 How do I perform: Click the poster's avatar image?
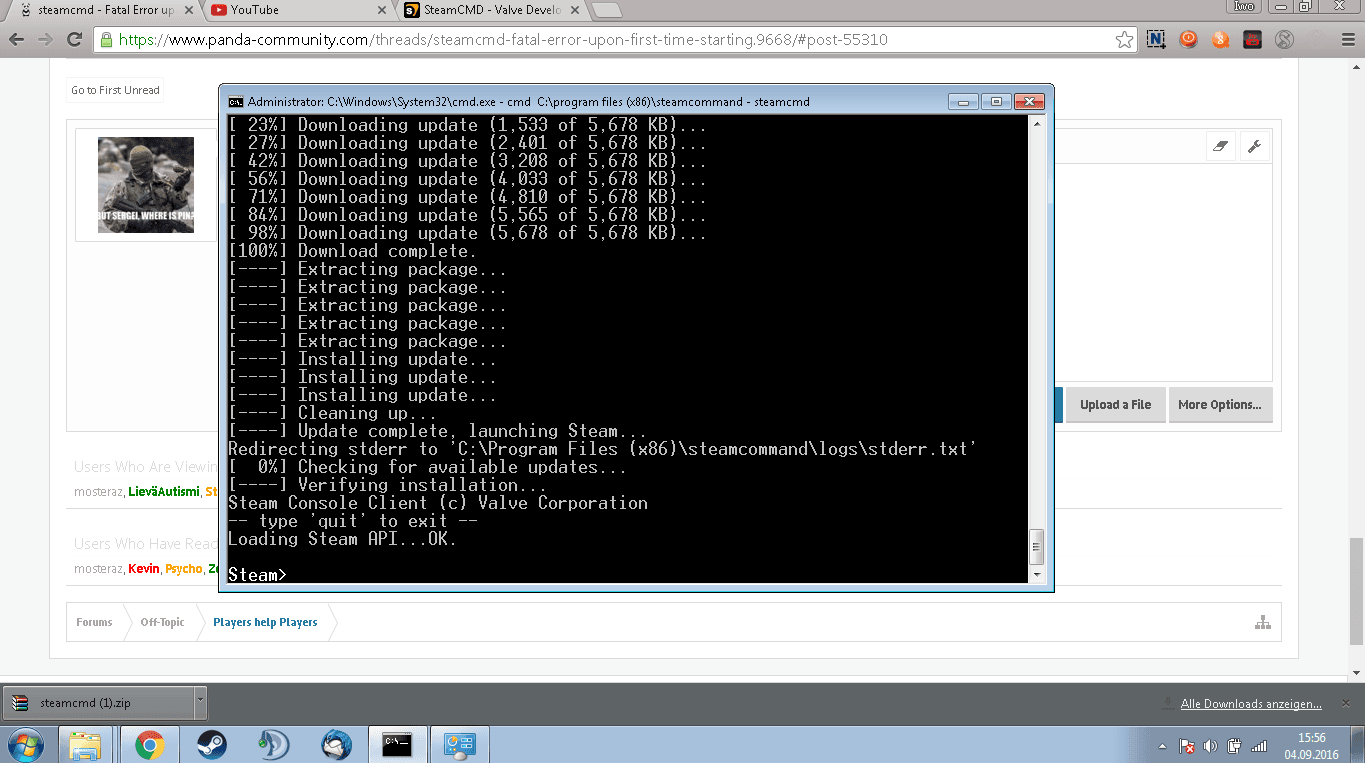coord(146,185)
